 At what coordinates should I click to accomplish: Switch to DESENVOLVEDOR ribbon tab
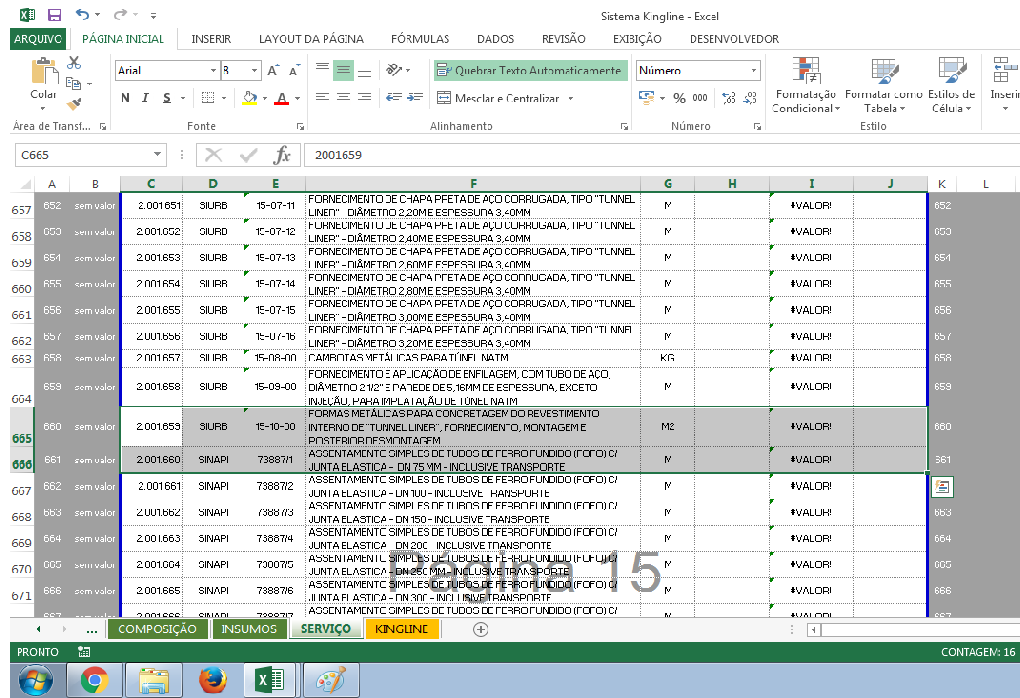[x=734, y=39]
